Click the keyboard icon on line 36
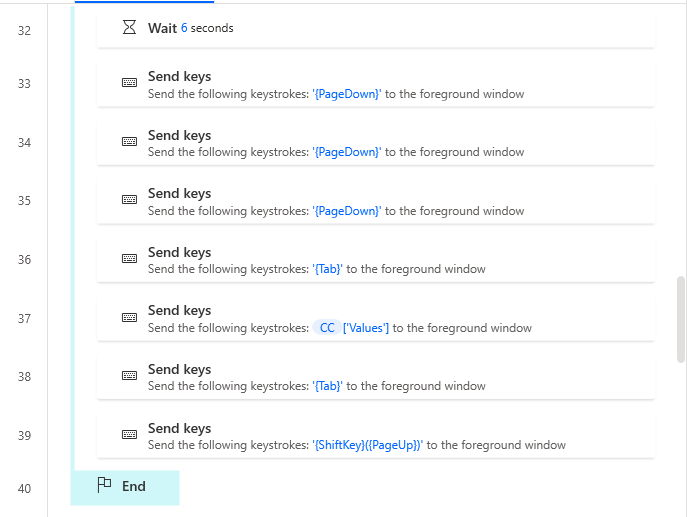687x517 pixels. [129, 259]
